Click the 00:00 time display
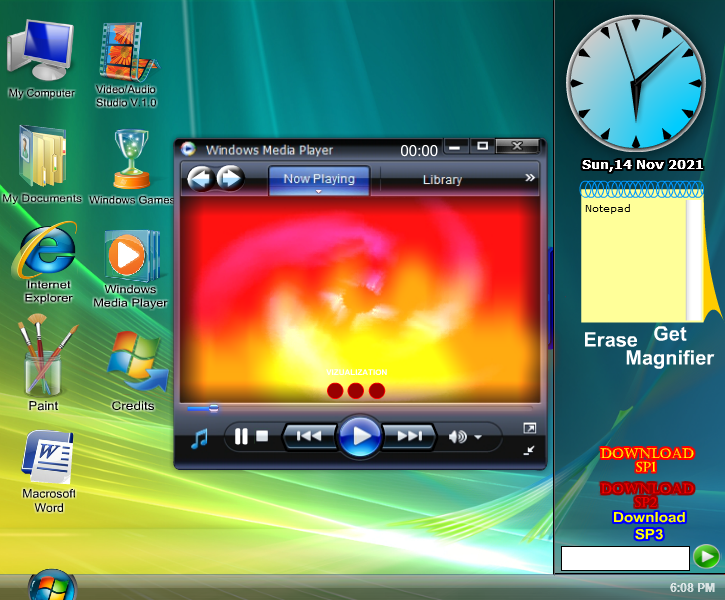The image size is (725, 600). [419, 151]
